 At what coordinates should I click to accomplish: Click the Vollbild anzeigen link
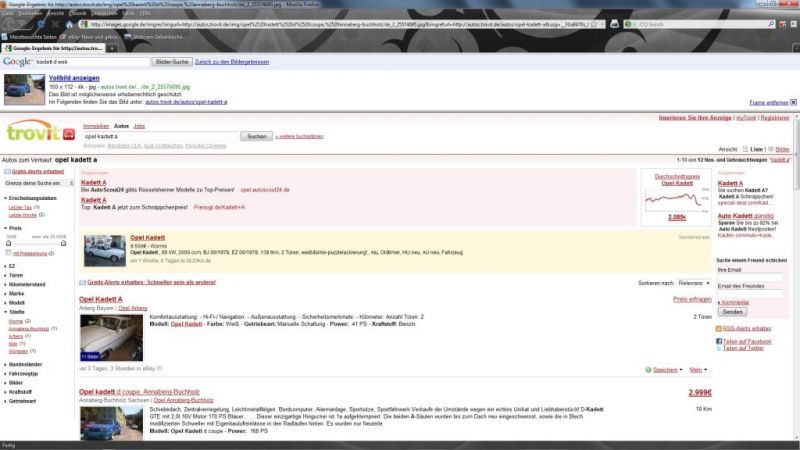click(74, 78)
